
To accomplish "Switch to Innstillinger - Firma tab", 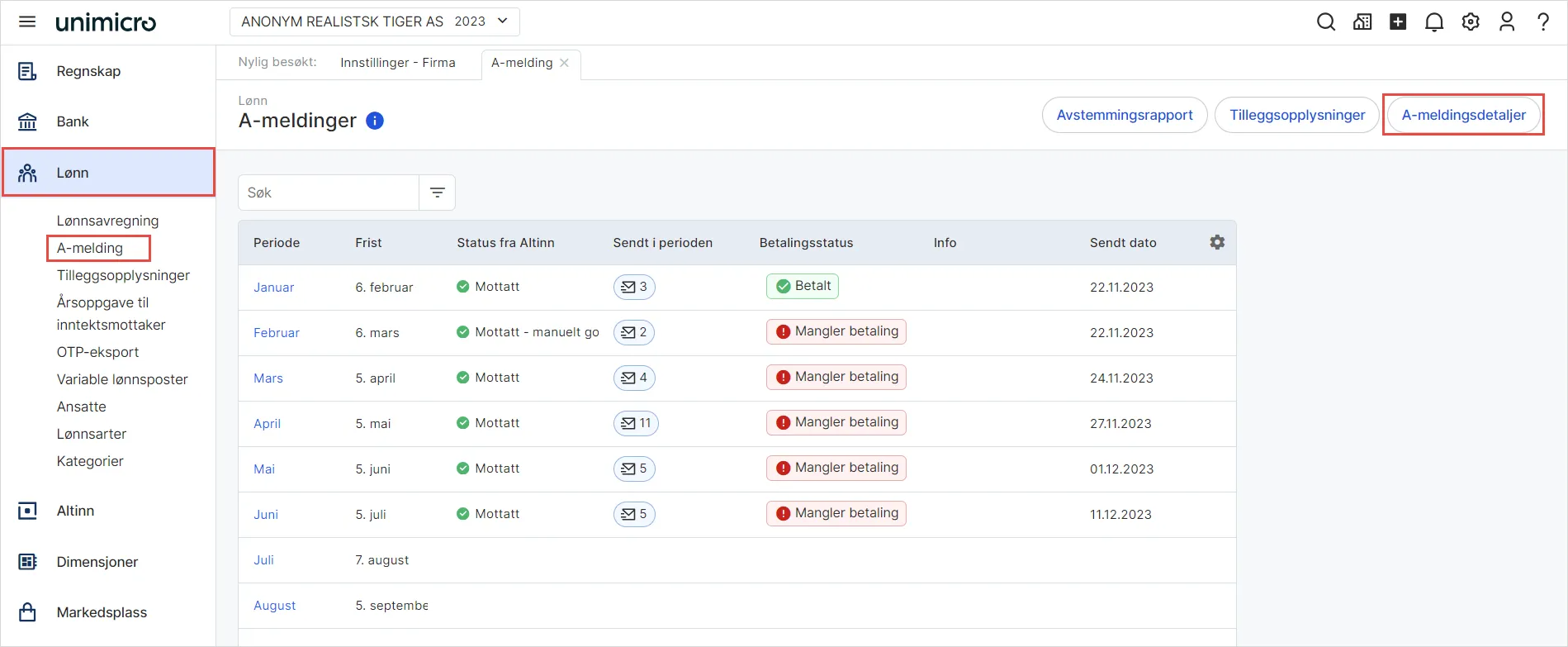I will 397,63.
